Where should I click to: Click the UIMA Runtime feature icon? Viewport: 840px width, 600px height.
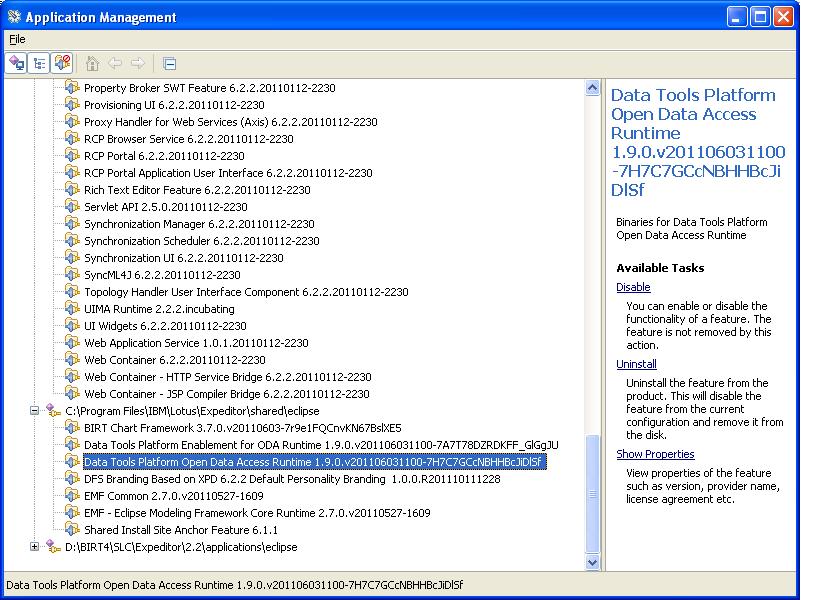coord(72,309)
